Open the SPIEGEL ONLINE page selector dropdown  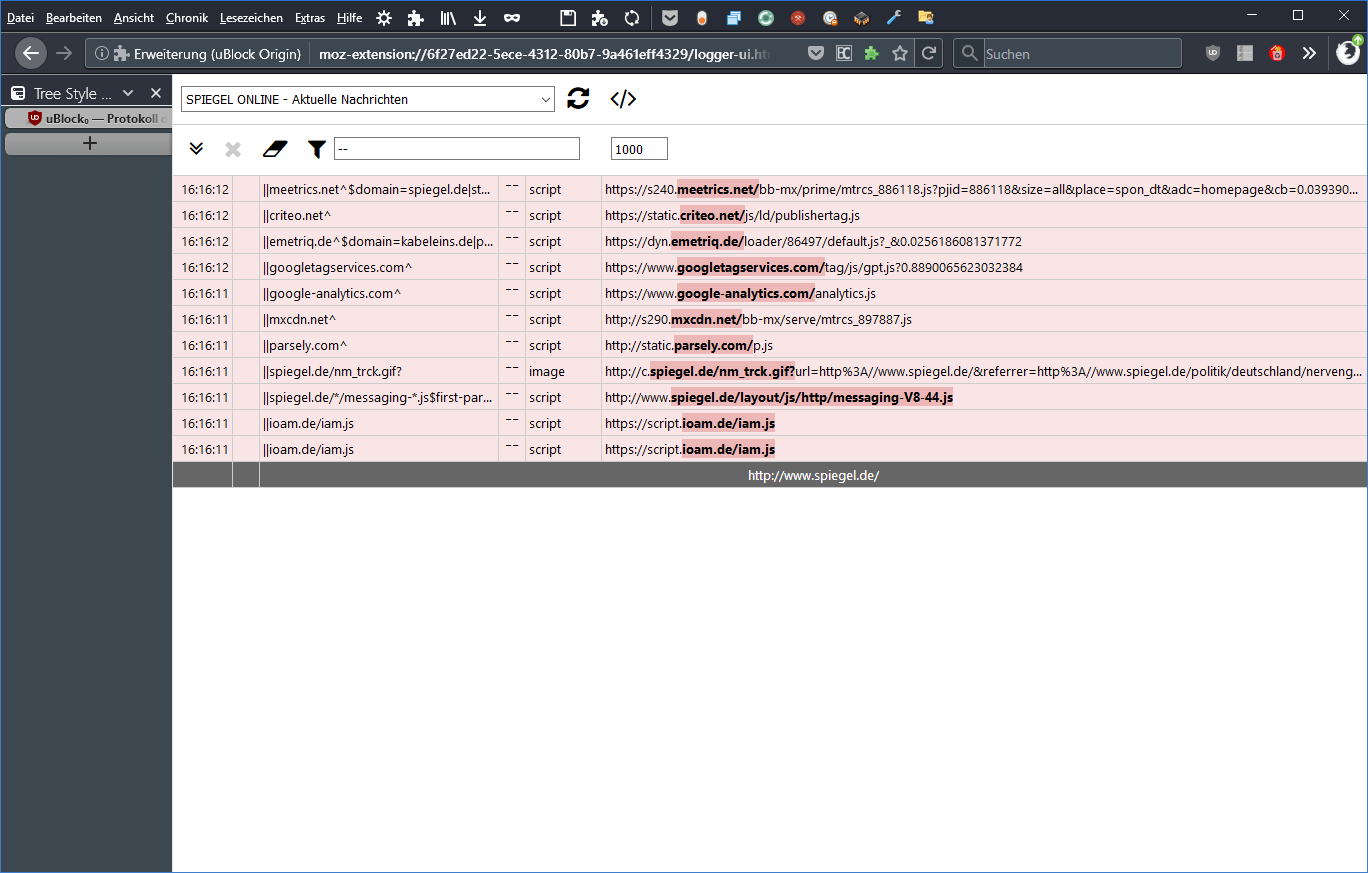click(368, 99)
